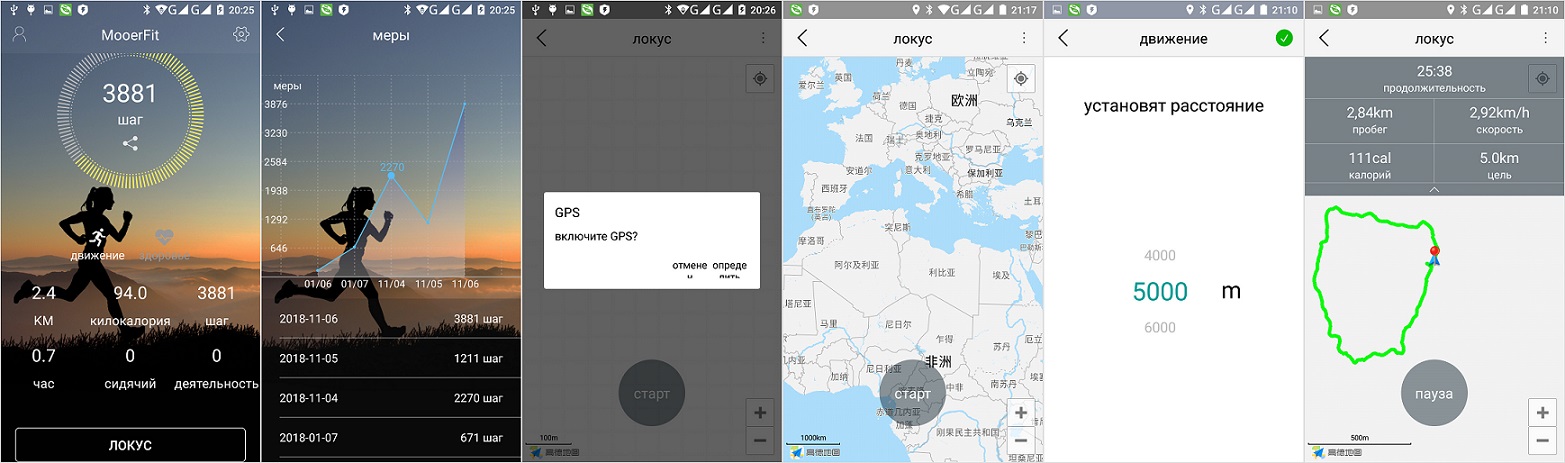The width and height of the screenshot is (1565, 463).
Task: Go back from the route-tracking локус screen
Action: pyautogui.click(x=1324, y=38)
